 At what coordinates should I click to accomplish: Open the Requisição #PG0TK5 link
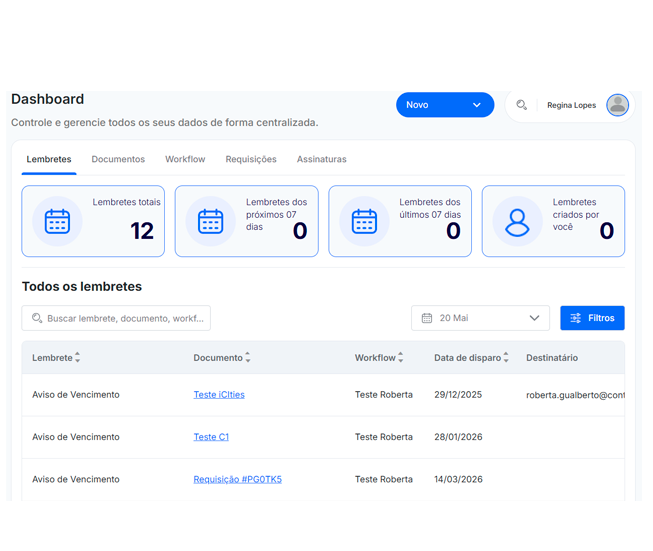tap(237, 479)
